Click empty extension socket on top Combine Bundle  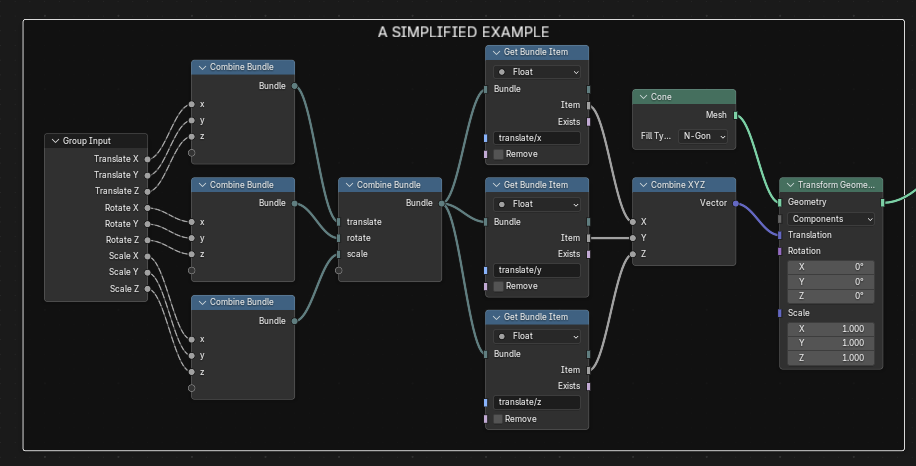tap(192, 153)
